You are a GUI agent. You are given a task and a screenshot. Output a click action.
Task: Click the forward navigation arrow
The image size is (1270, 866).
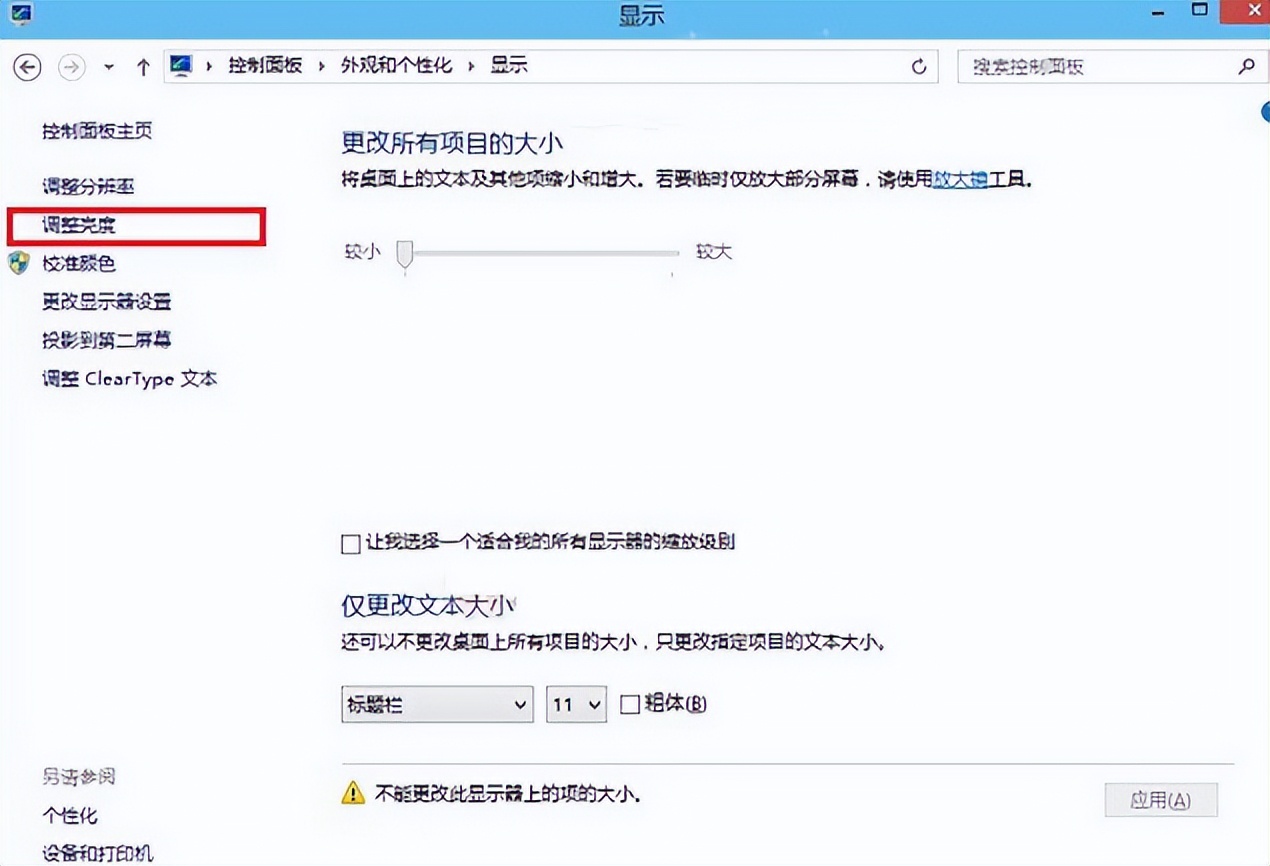(x=71, y=67)
